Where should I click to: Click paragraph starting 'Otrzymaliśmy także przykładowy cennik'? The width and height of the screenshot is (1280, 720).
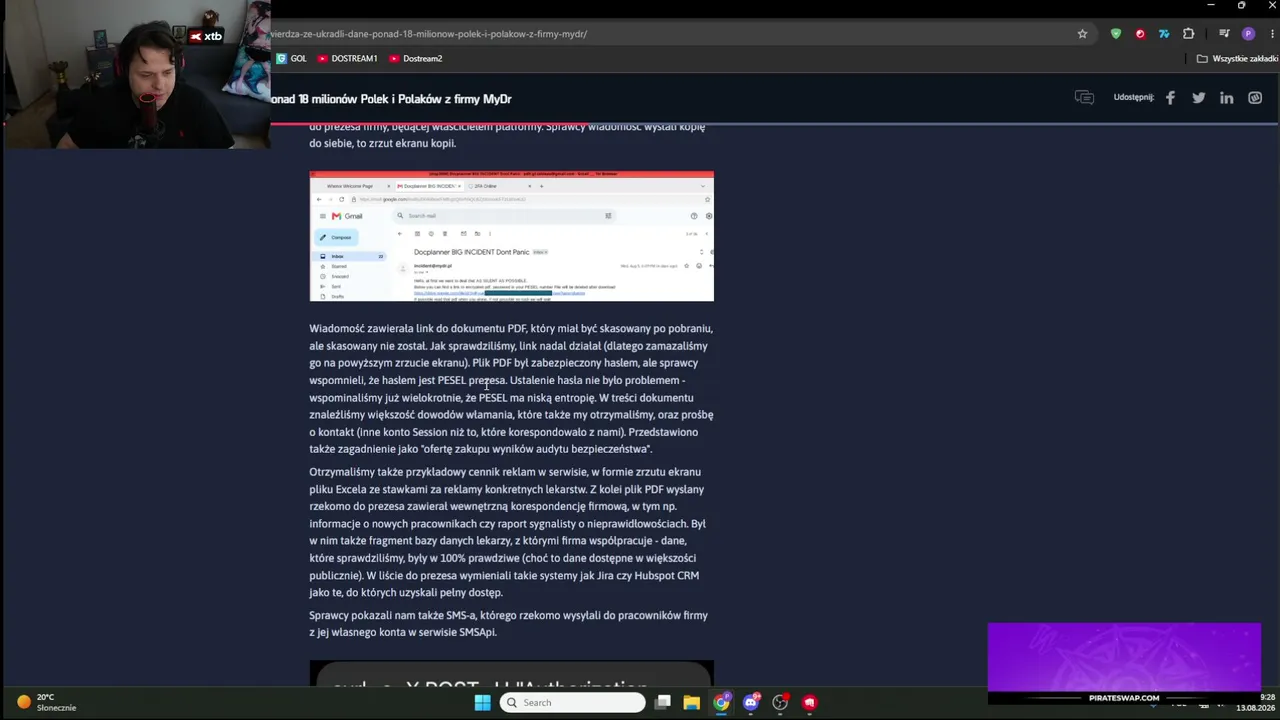click(x=508, y=532)
